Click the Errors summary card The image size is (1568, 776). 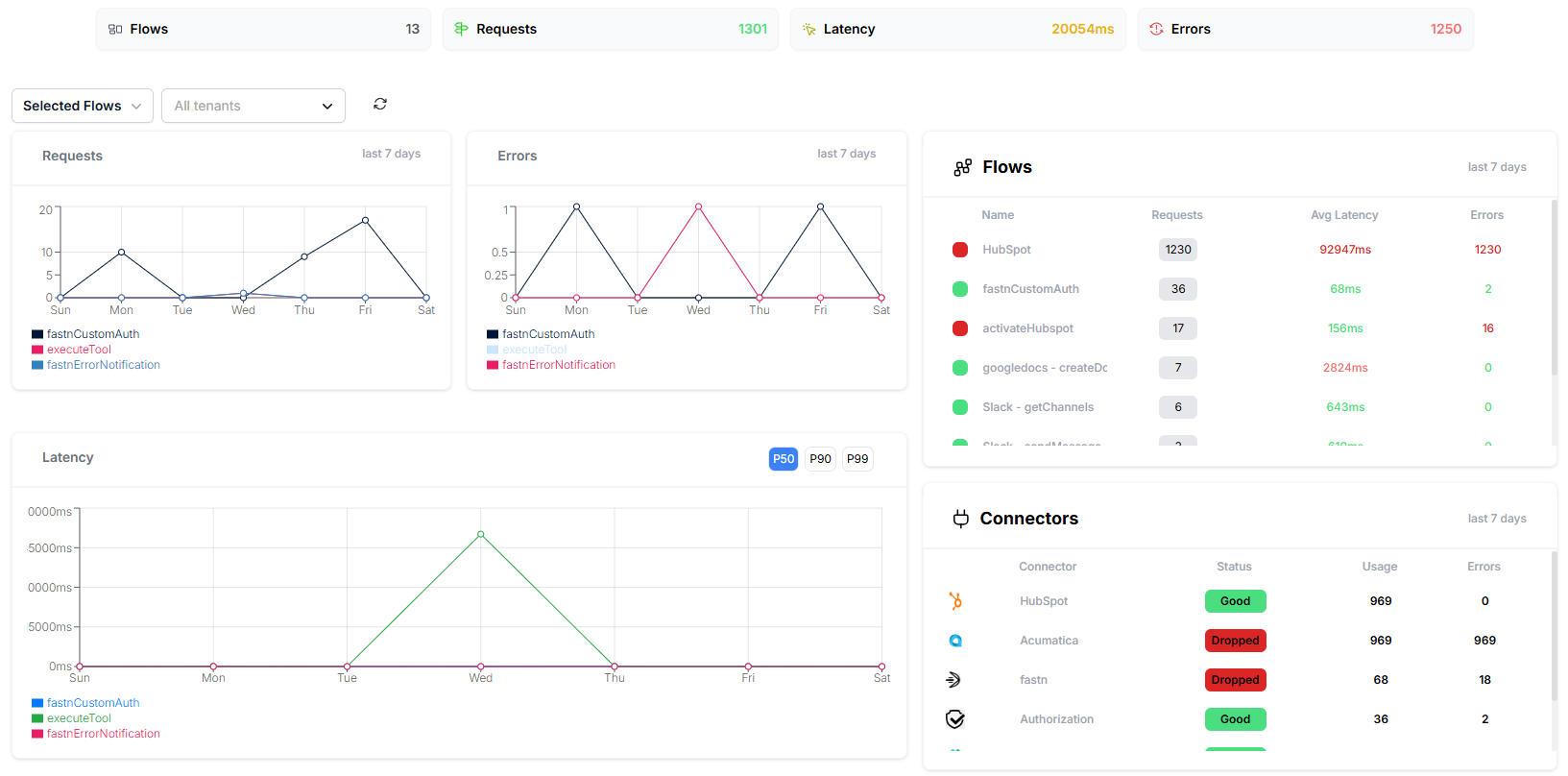[1306, 29]
